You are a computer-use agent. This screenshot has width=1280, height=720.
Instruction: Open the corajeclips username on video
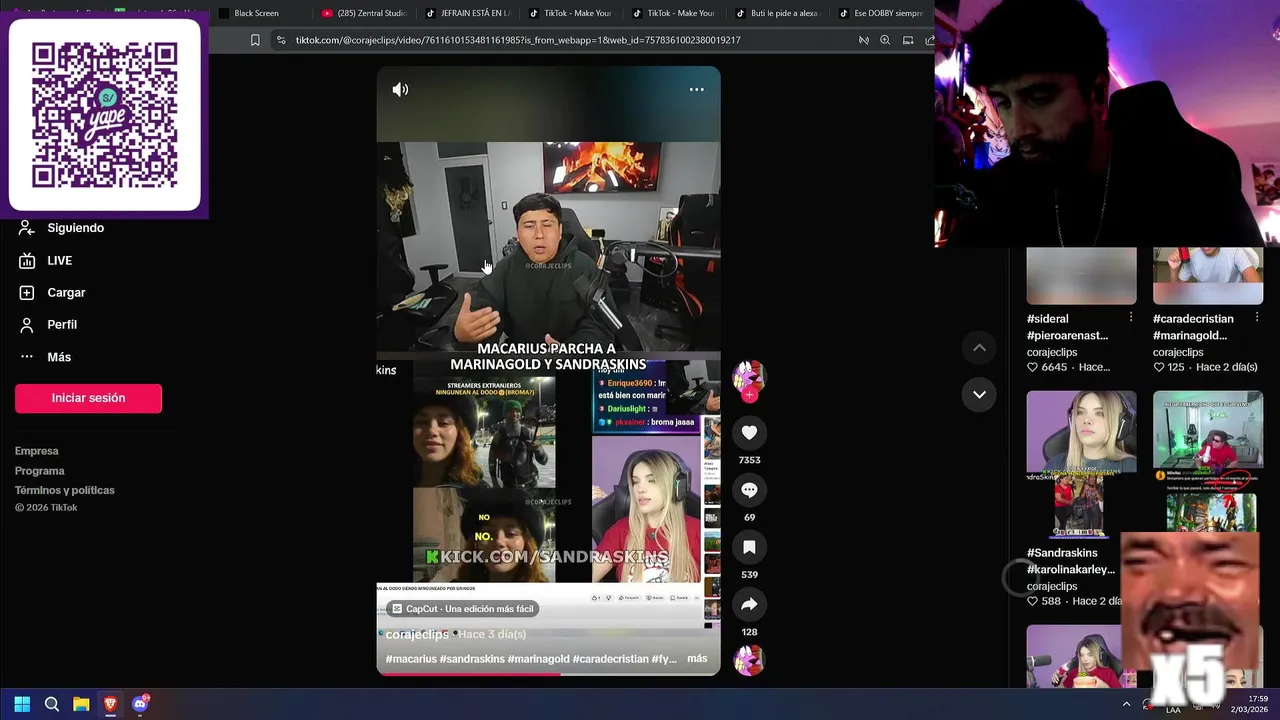pos(417,634)
